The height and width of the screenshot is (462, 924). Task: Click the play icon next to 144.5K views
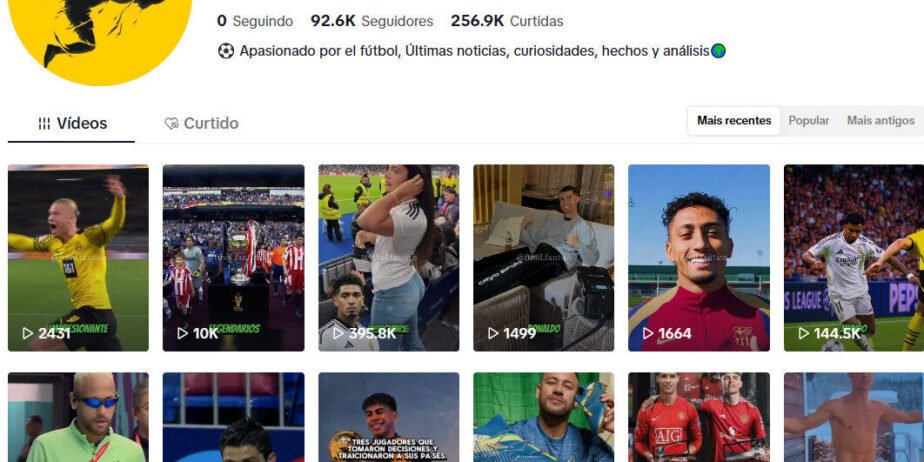(x=804, y=334)
